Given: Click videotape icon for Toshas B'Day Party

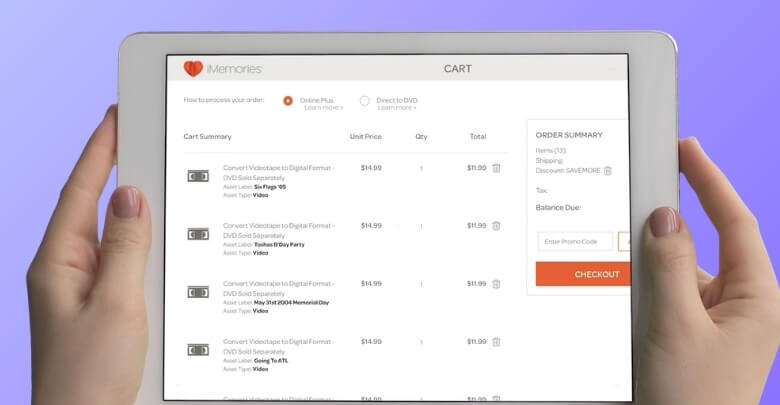Looking at the screenshot, I should (198, 234).
